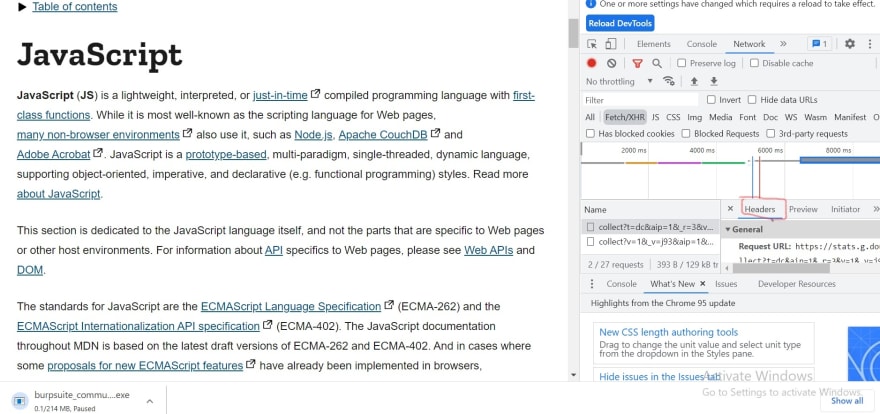Select the Network tab

pyautogui.click(x=749, y=44)
